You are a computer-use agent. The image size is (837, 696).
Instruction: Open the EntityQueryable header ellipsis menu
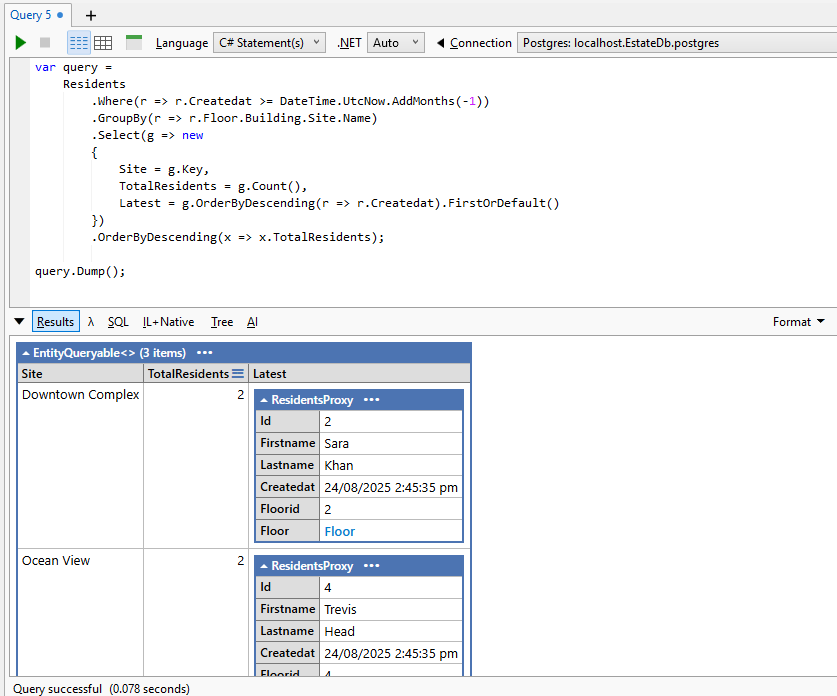tap(205, 353)
